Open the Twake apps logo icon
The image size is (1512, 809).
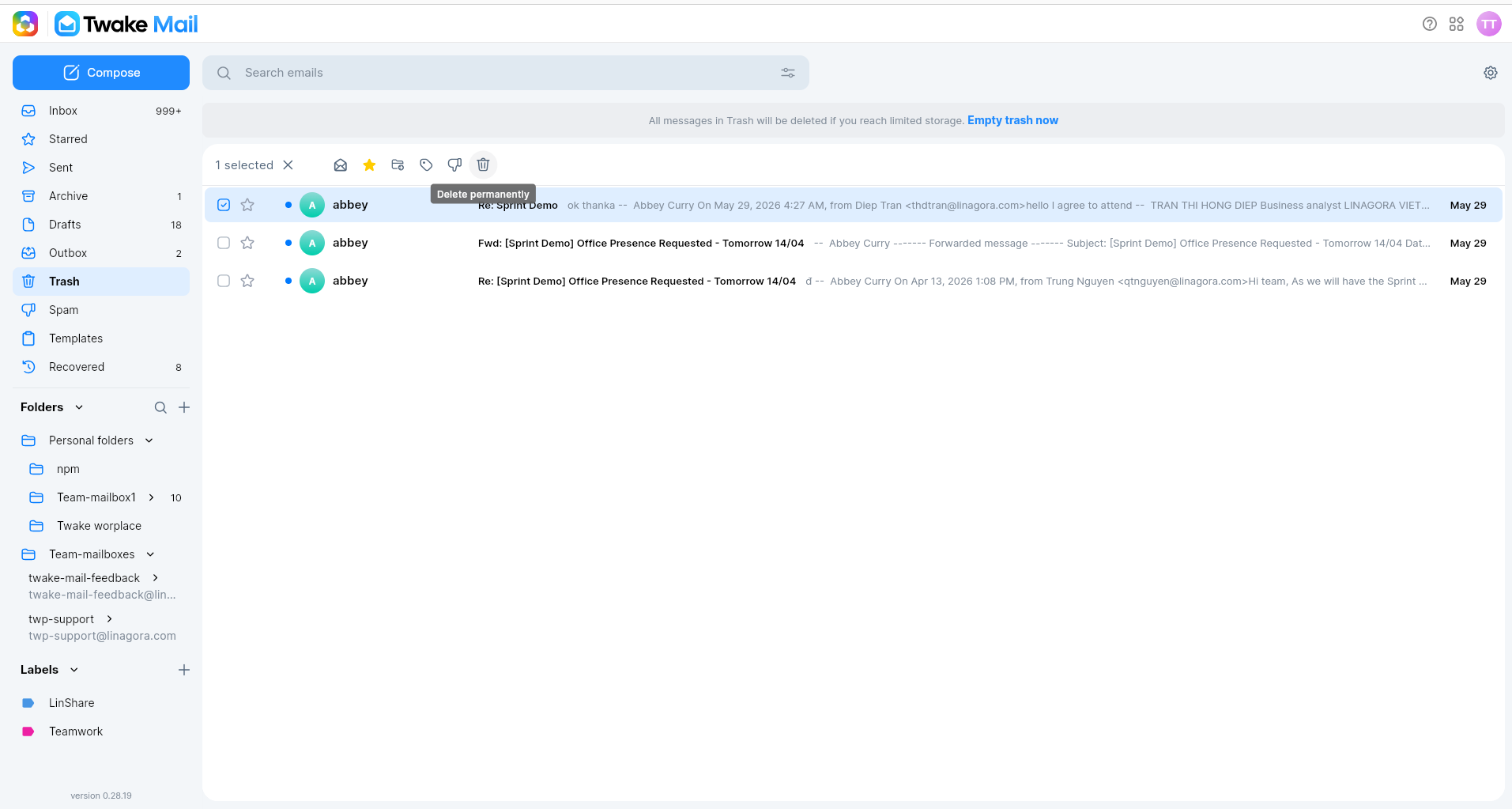click(x=25, y=24)
